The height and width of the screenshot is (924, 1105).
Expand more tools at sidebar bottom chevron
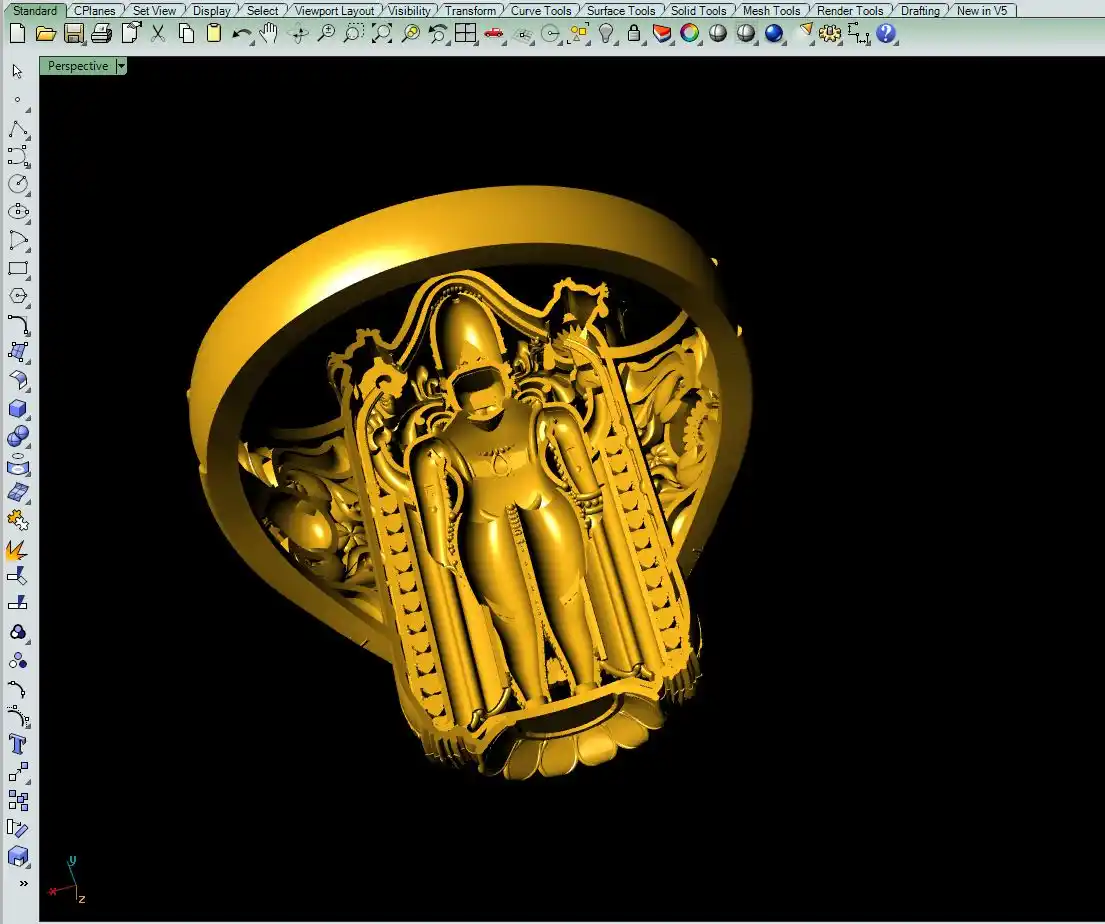[x=23, y=883]
